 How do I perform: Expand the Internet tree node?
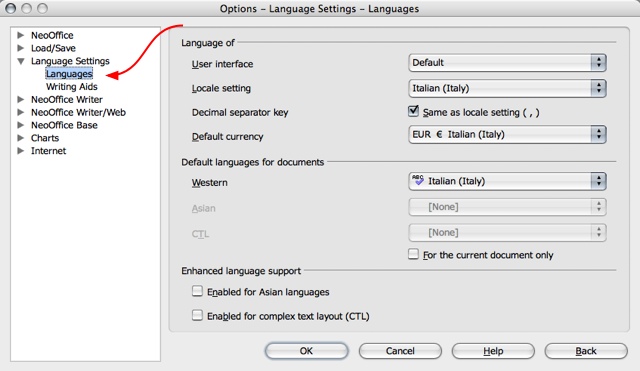pyautogui.click(x=20, y=151)
